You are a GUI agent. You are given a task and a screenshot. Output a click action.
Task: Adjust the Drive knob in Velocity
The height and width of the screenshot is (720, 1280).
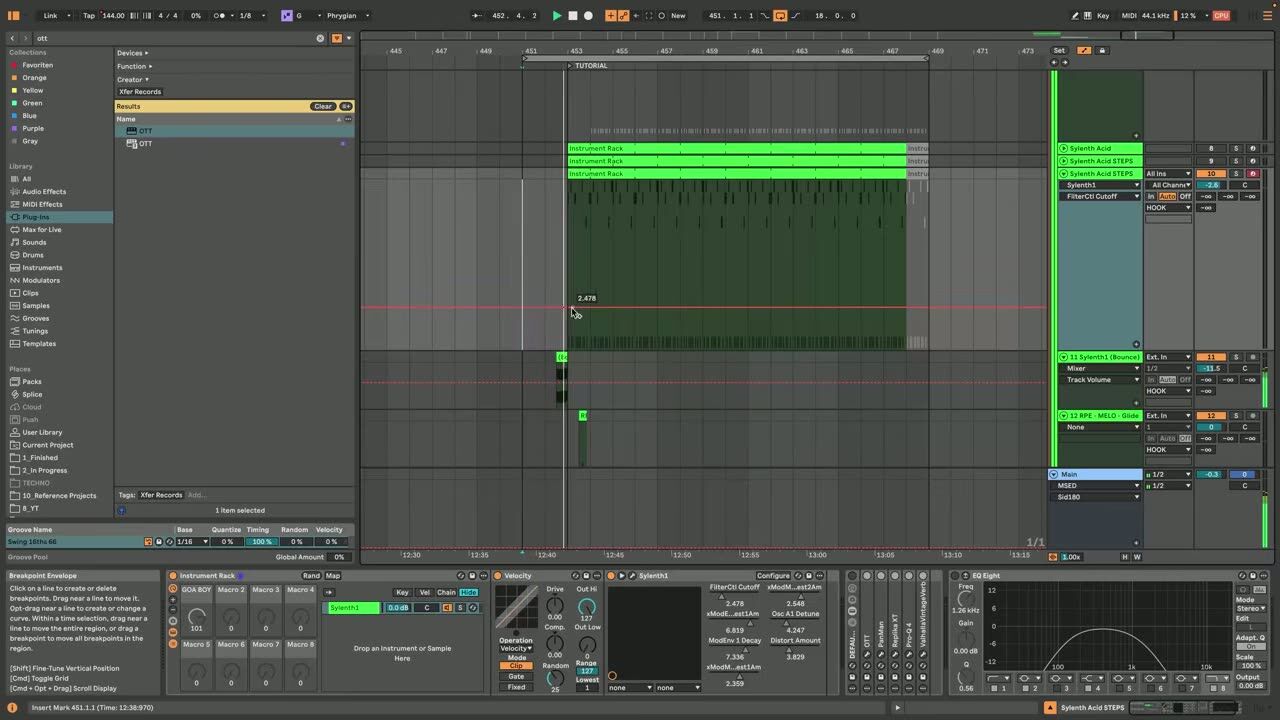tap(555, 606)
